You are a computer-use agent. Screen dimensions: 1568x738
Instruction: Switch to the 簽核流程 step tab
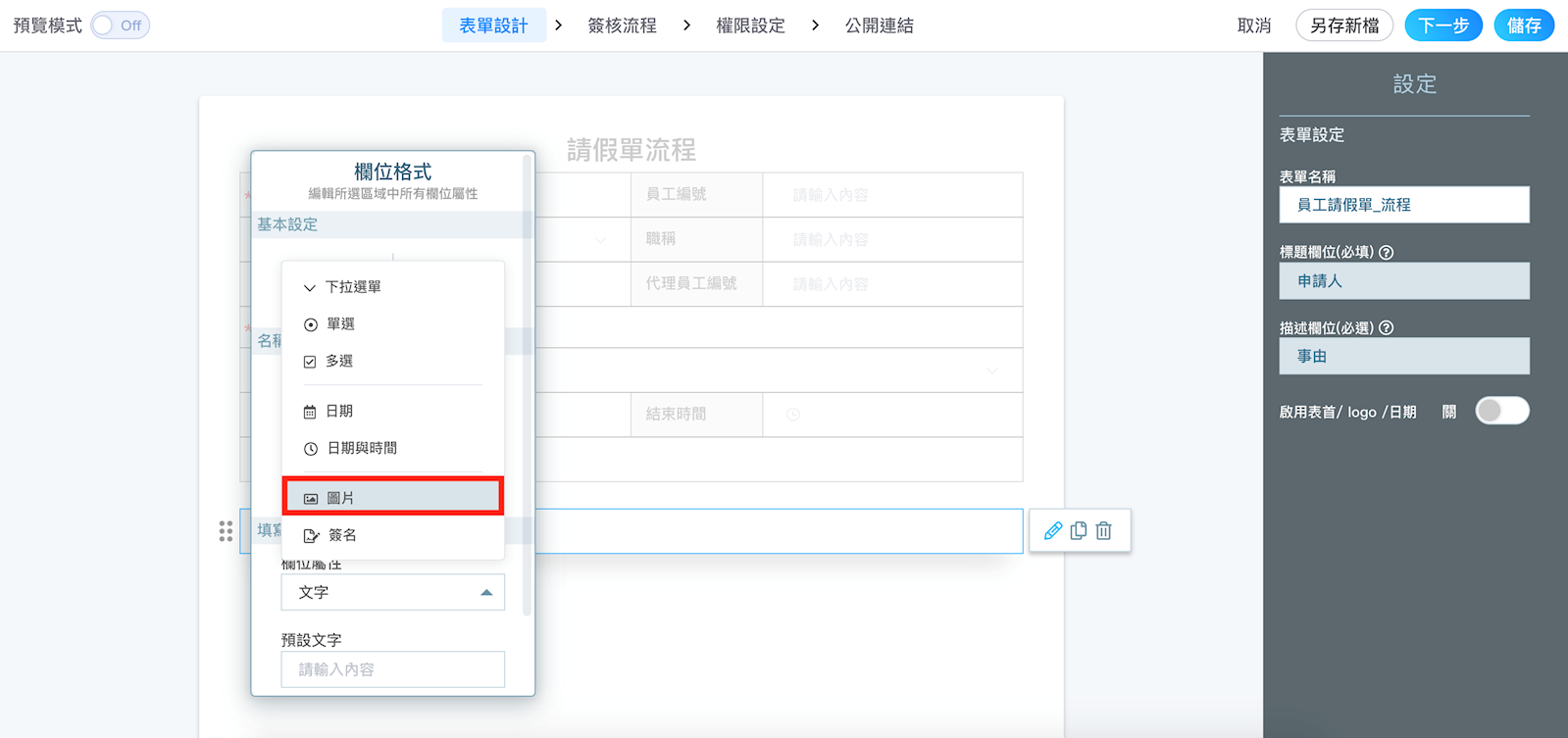[622, 25]
